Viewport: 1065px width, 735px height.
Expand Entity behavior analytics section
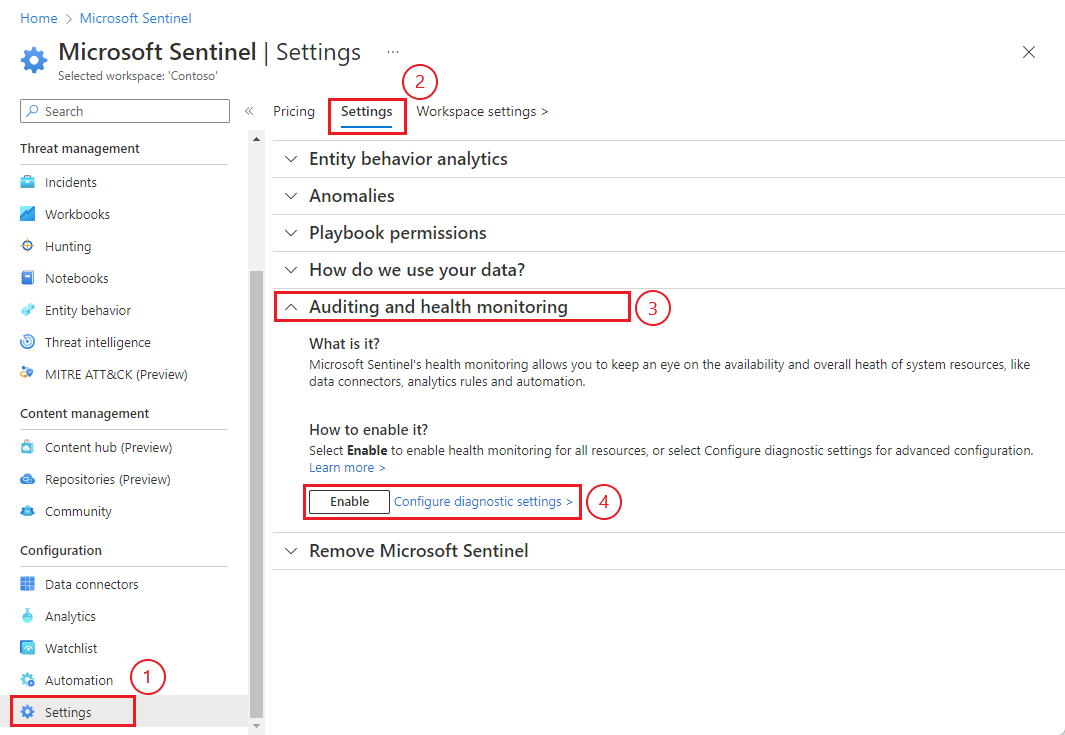291,159
